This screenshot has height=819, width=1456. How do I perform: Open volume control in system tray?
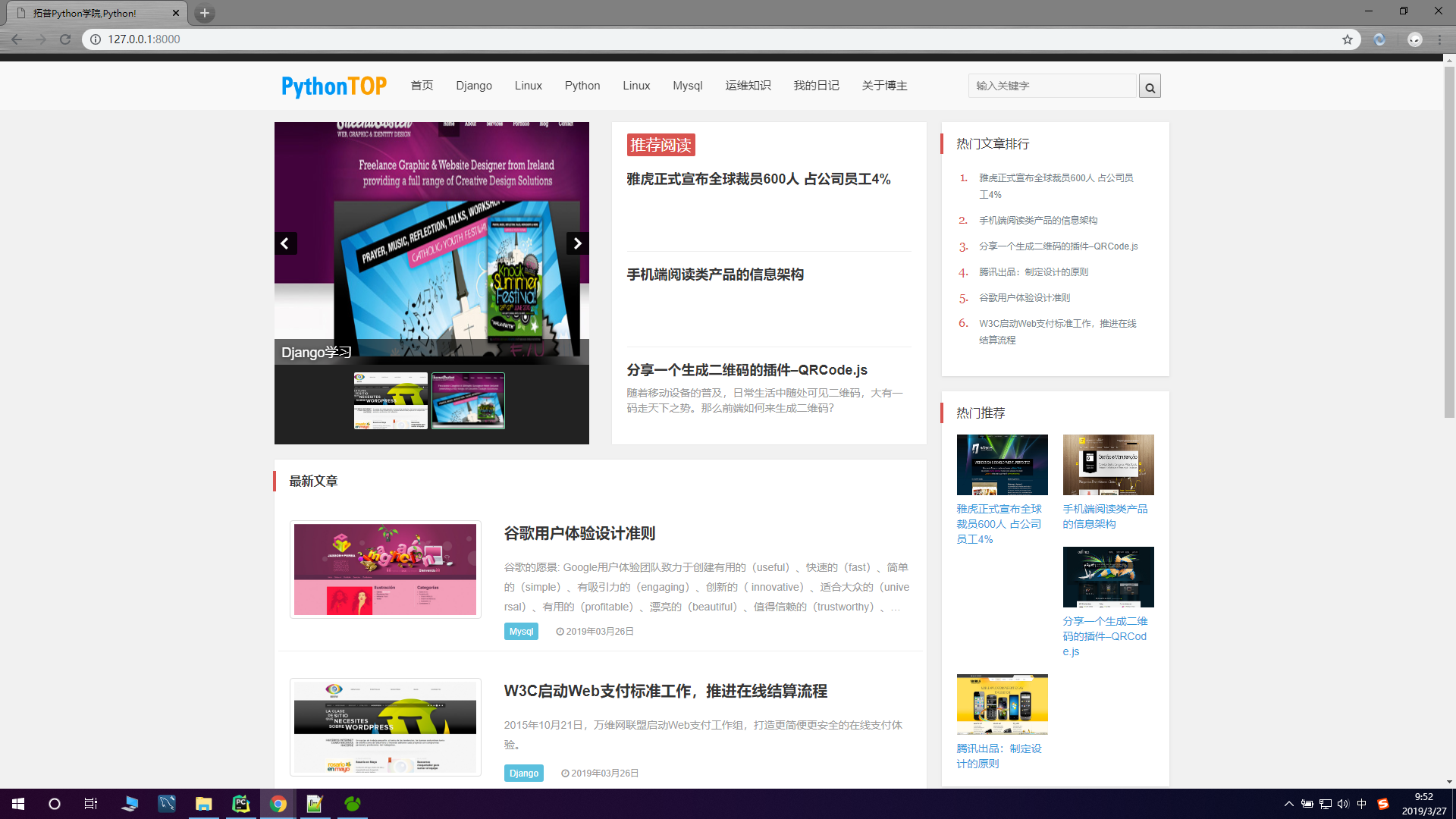click(1343, 804)
